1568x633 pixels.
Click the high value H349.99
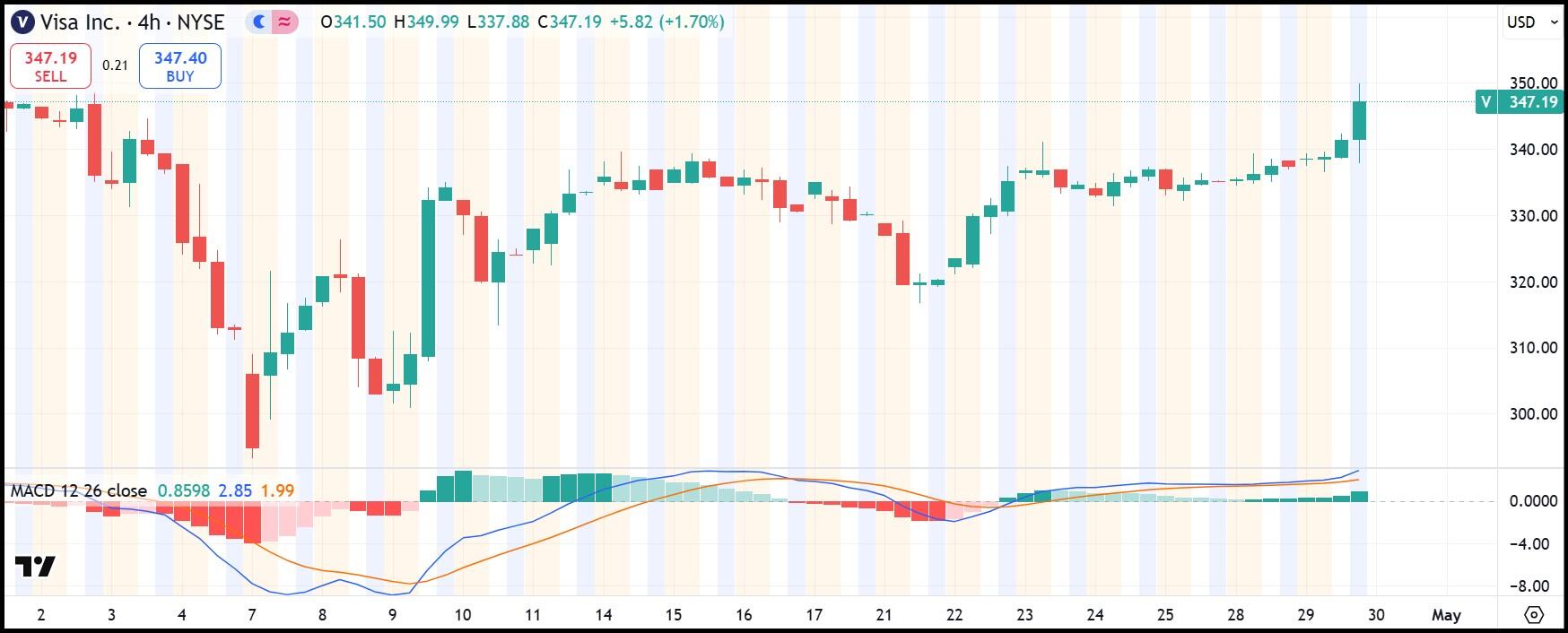point(426,22)
